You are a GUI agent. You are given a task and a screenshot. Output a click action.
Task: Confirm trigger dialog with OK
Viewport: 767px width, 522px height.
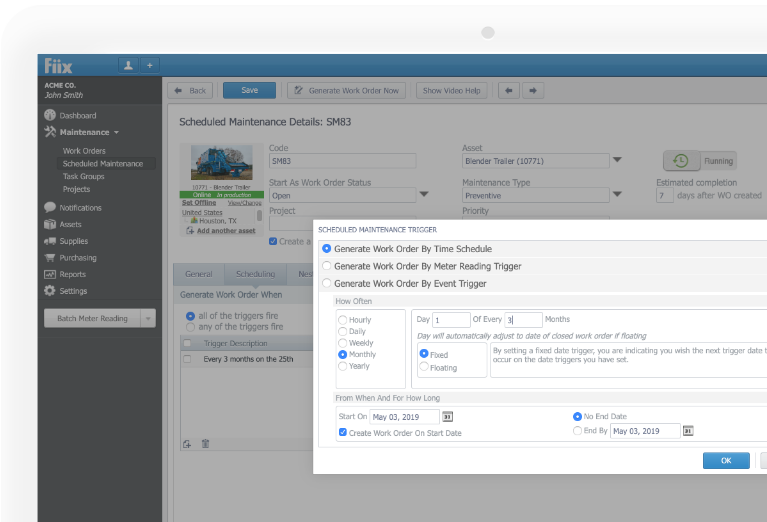tap(726, 460)
